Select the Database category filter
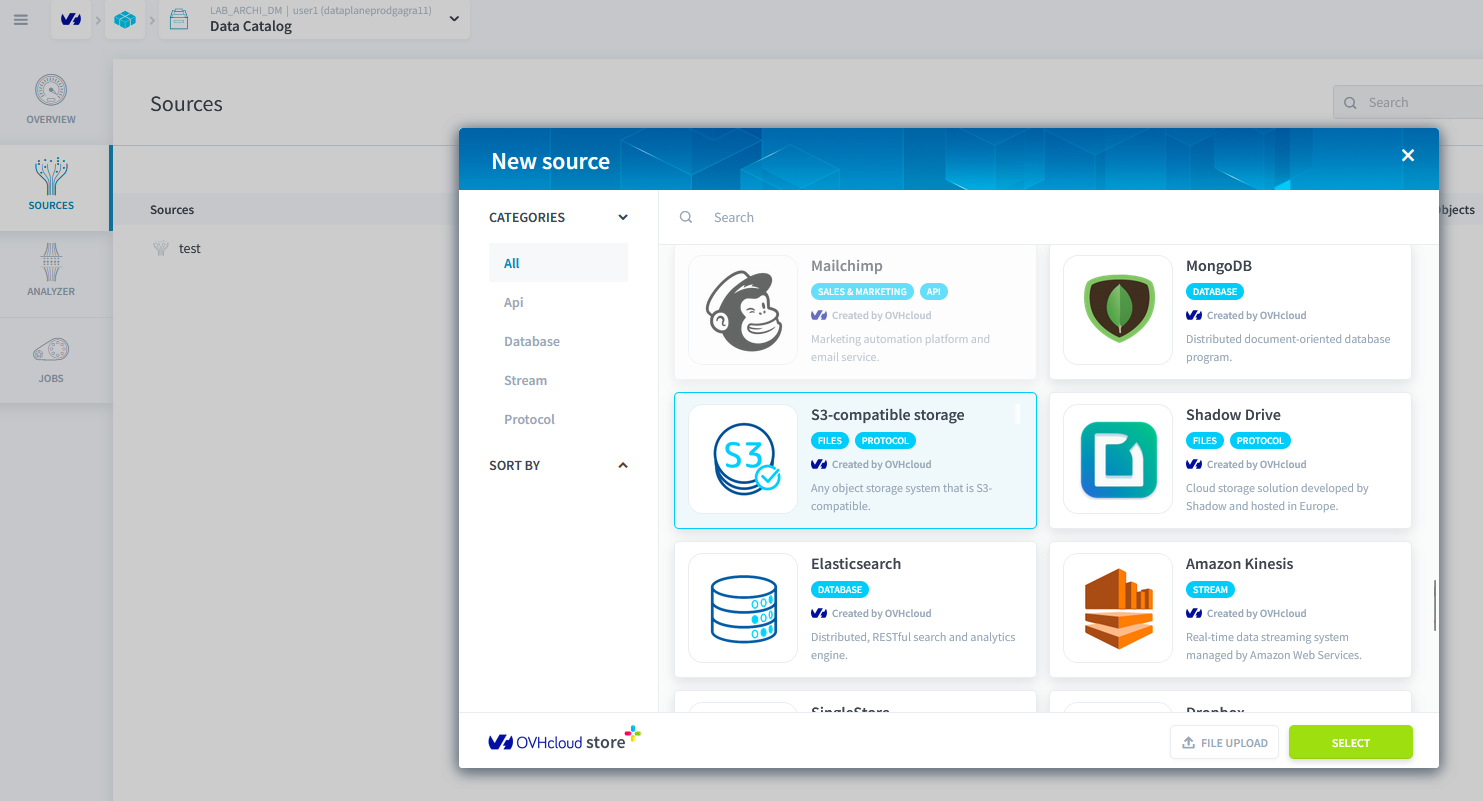Screen dimensions: 1483x801 [x=531, y=341]
